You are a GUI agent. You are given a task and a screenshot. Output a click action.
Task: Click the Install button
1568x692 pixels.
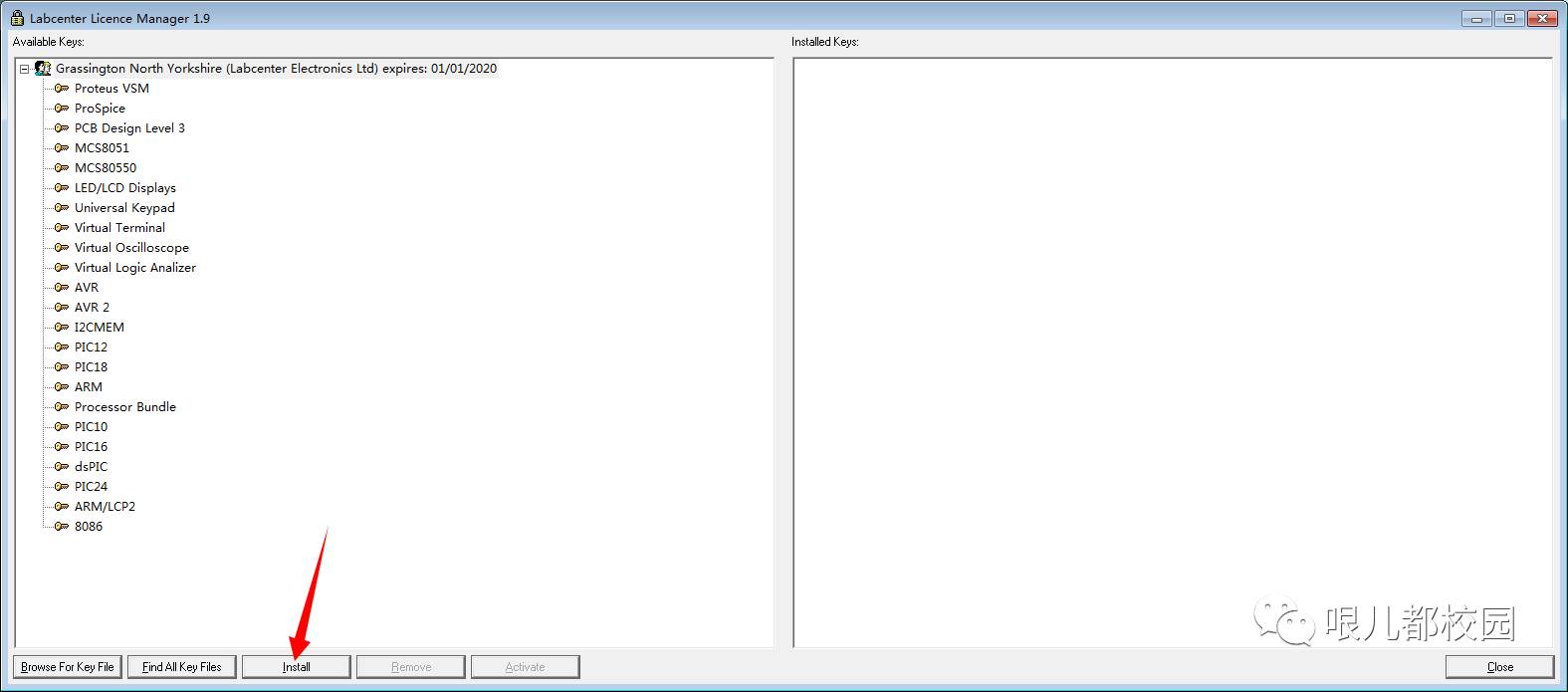click(x=297, y=667)
